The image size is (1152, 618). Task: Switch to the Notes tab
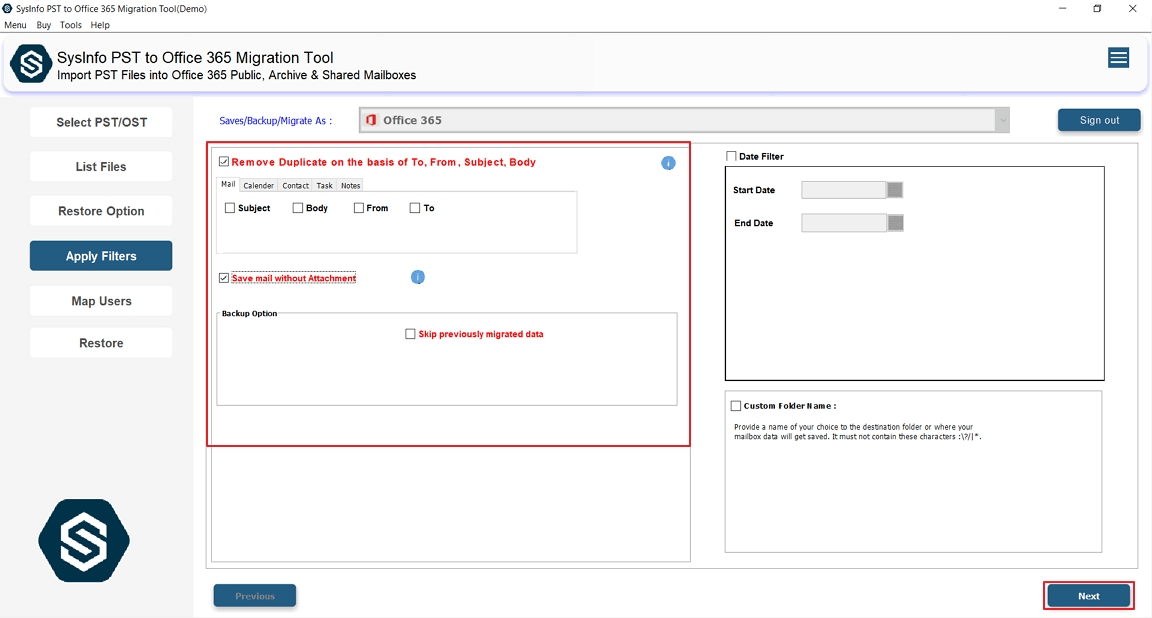[x=350, y=186]
